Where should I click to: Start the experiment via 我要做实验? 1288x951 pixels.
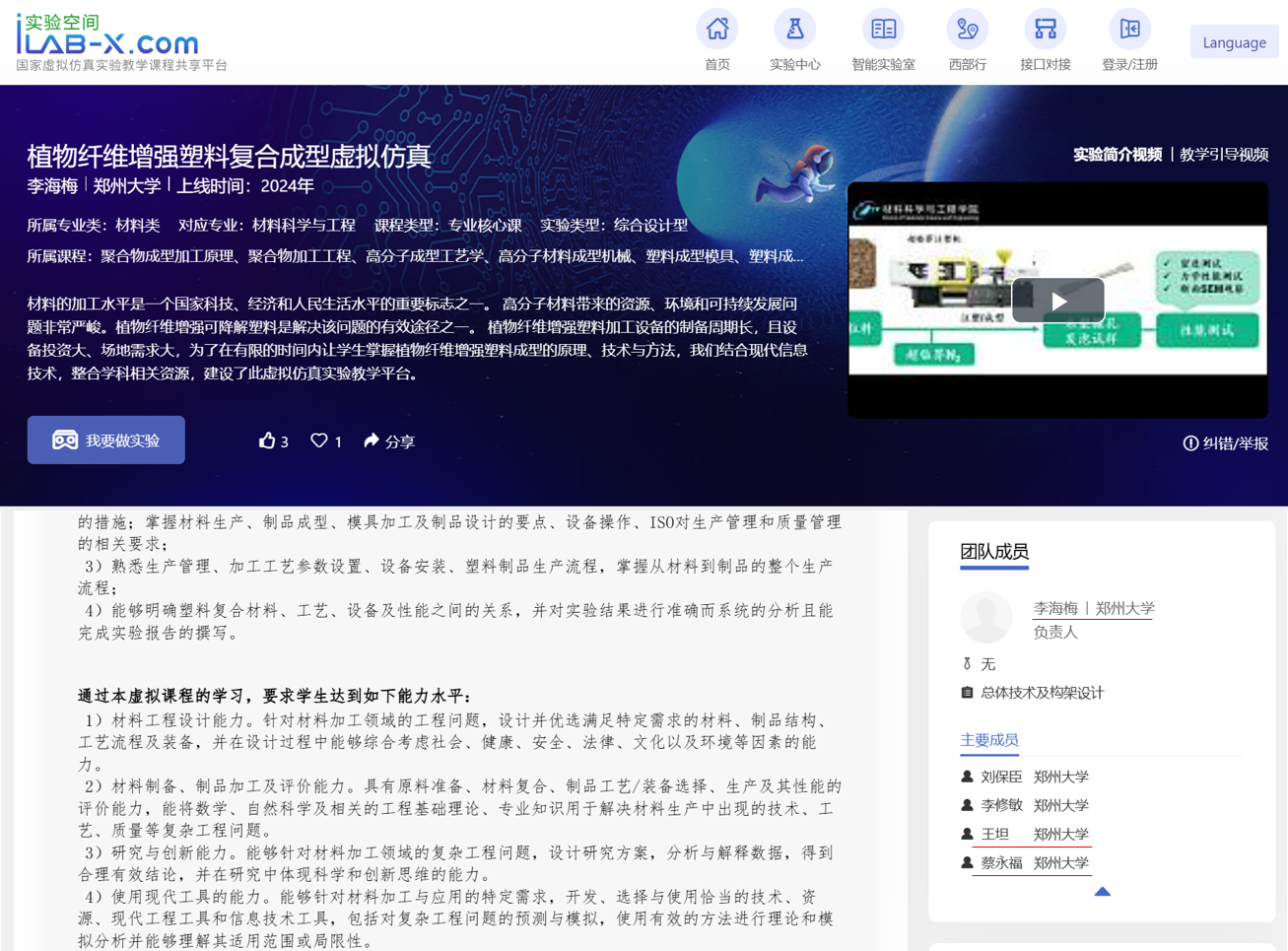(x=106, y=441)
